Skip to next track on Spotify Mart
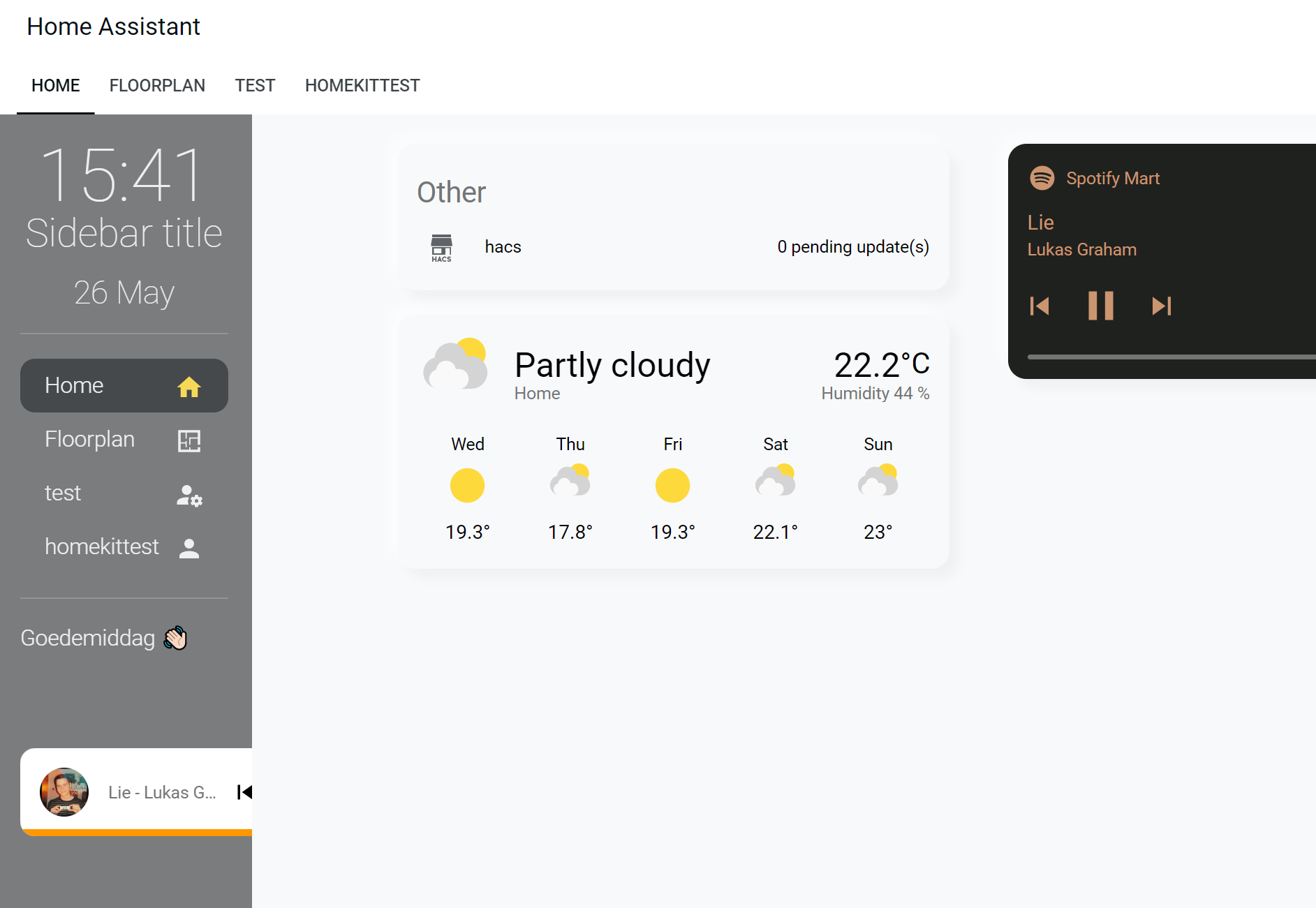This screenshot has width=1316, height=908. [x=1161, y=306]
